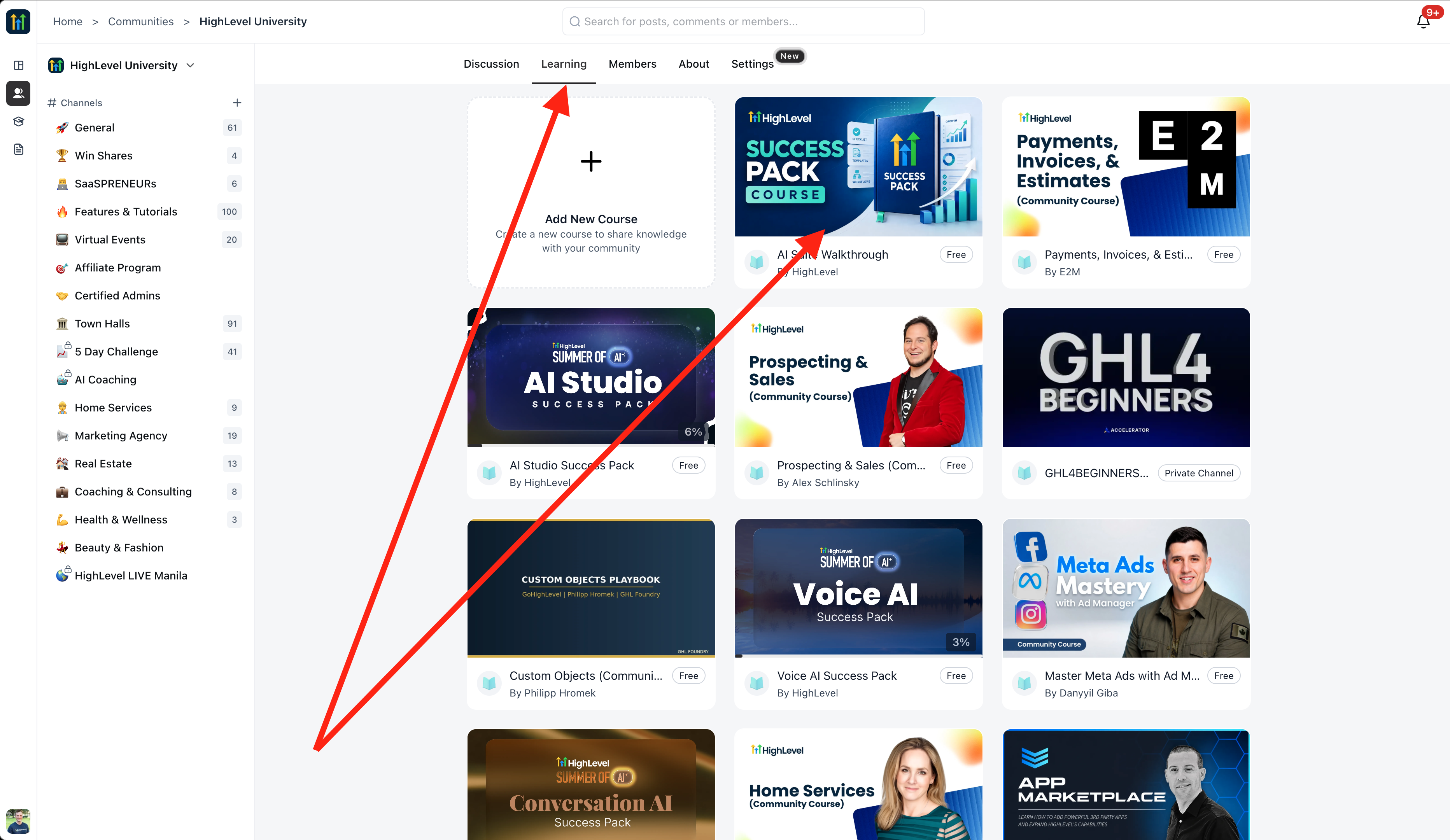Image resolution: width=1450 pixels, height=840 pixels.
Task: Click the Town Halls count "91"
Action: [233, 324]
